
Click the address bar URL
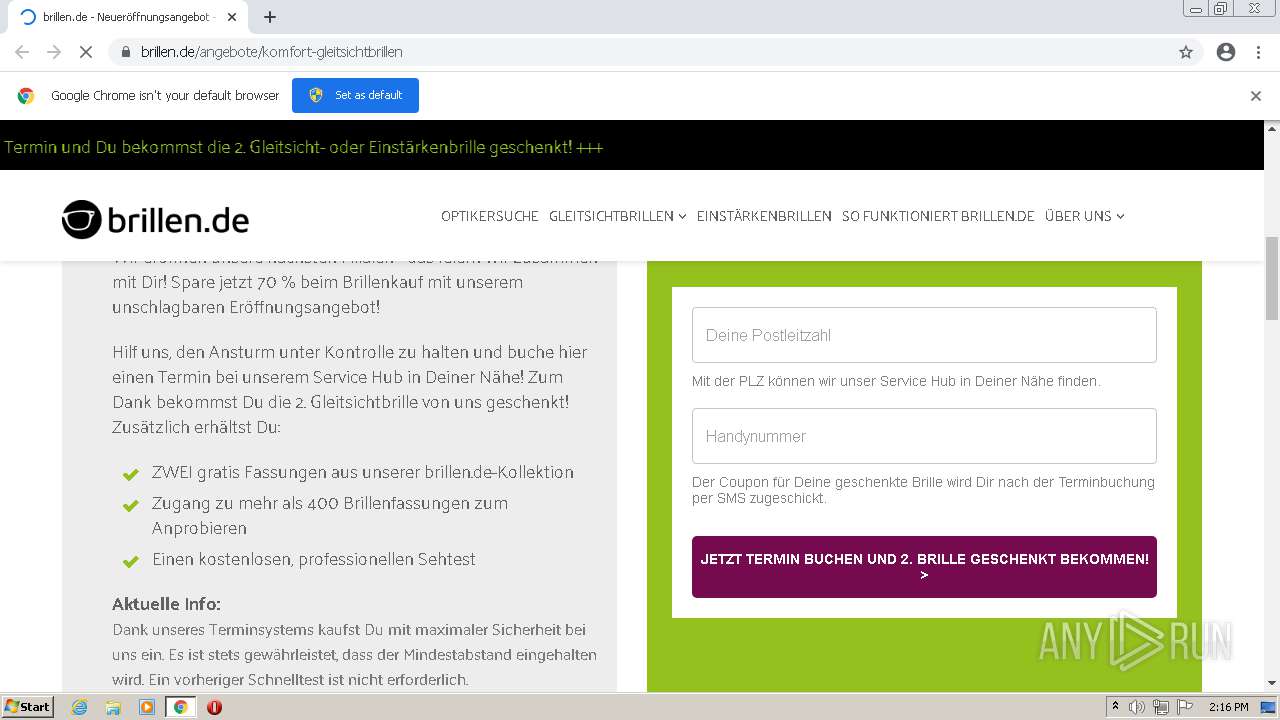(272, 52)
